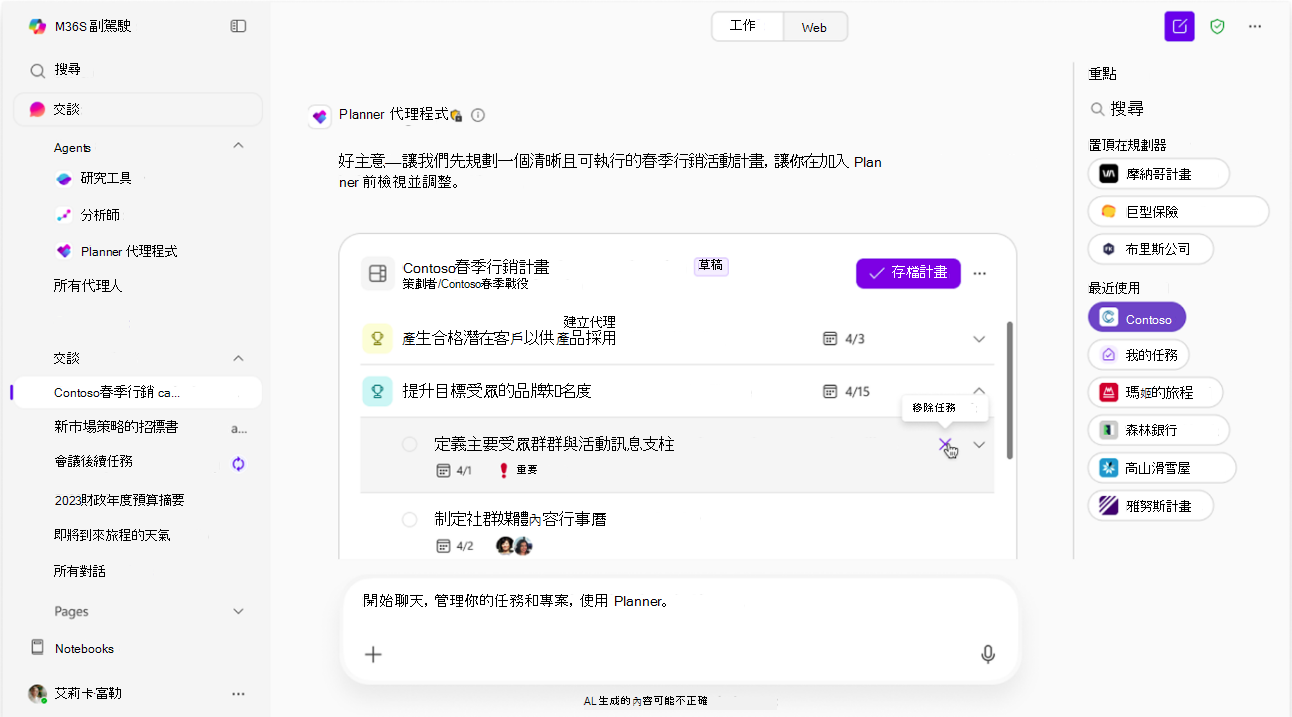
Task: Select the 布里斯公司 pinned plan
Action: pos(1152,249)
